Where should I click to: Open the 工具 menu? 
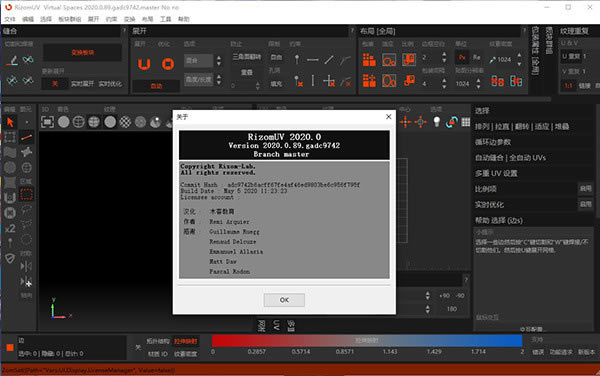click(165, 19)
